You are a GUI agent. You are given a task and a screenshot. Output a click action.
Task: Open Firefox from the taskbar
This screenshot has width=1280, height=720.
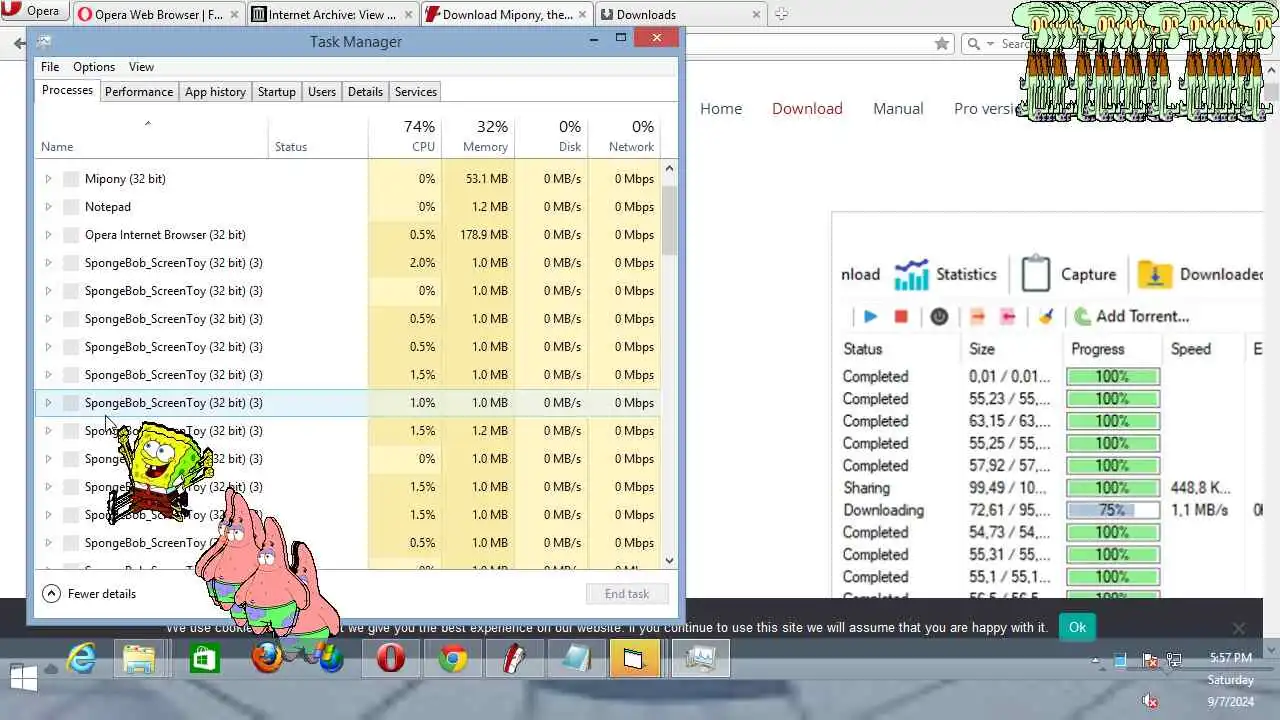coord(266,659)
